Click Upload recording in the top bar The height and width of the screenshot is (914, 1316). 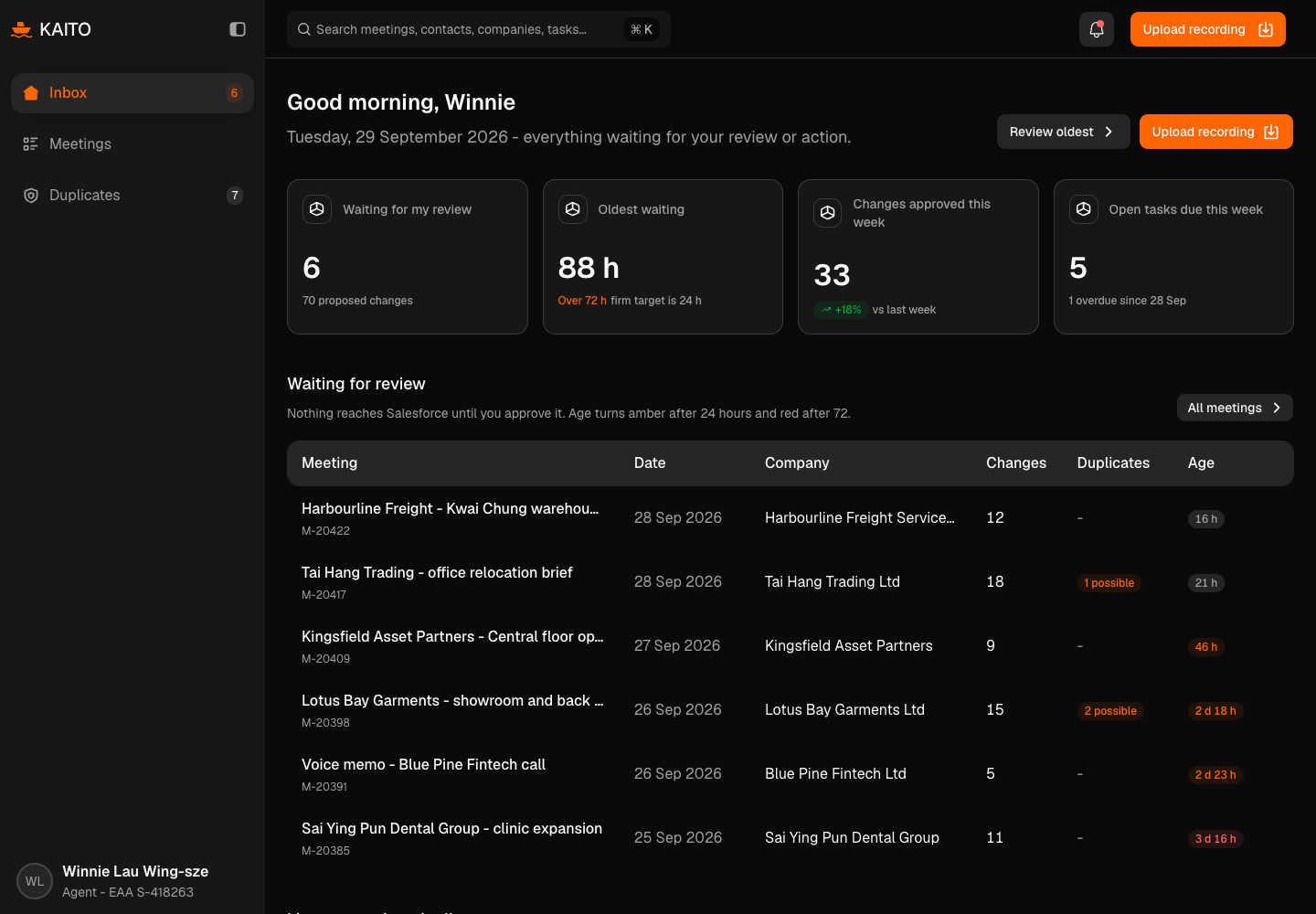click(x=1208, y=29)
